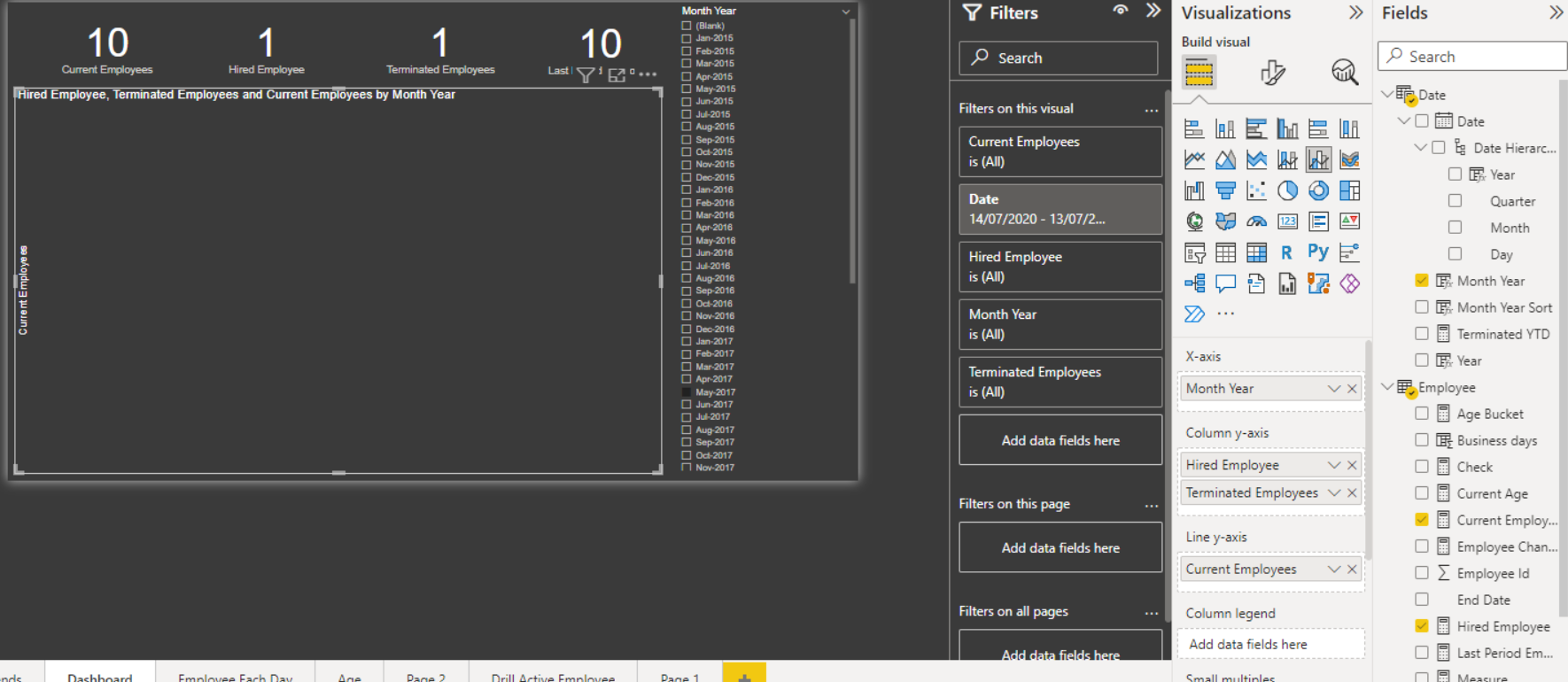Select the decomposition tree visual
Image resolution: width=1568 pixels, height=682 pixels.
pyautogui.click(x=1194, y=283)
